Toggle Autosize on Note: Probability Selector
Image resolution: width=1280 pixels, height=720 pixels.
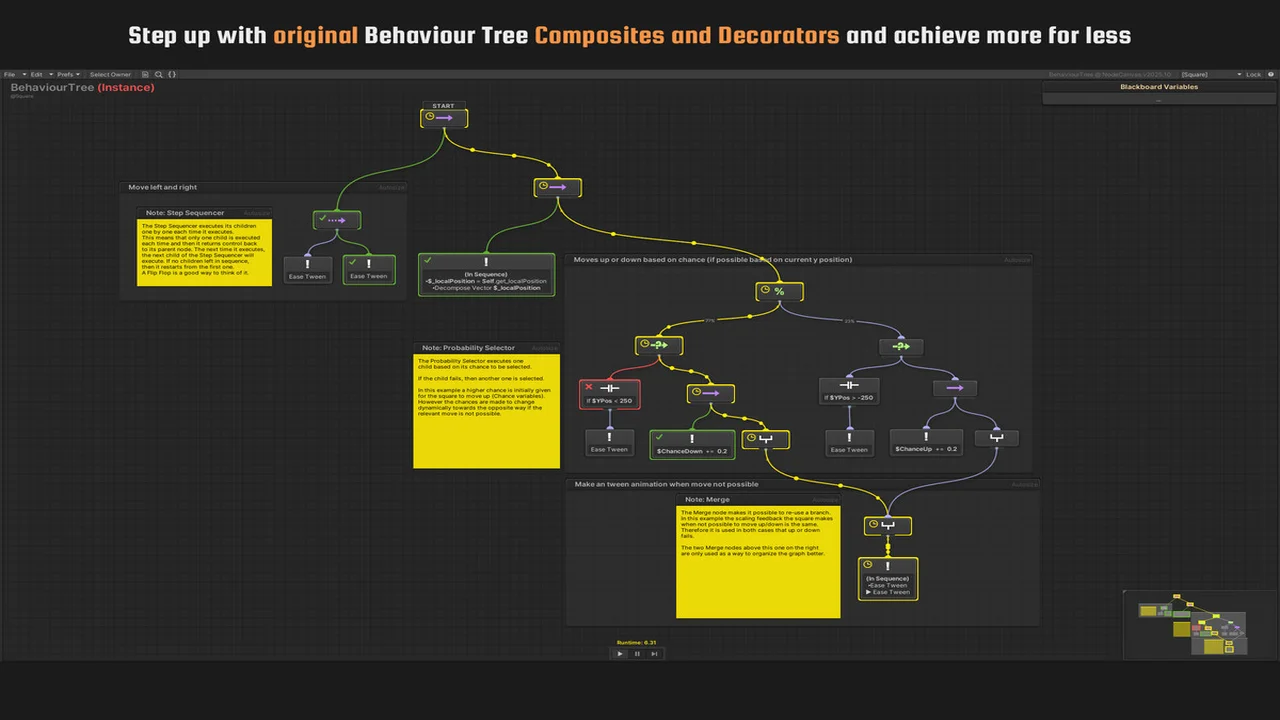[x=544, y=349]
